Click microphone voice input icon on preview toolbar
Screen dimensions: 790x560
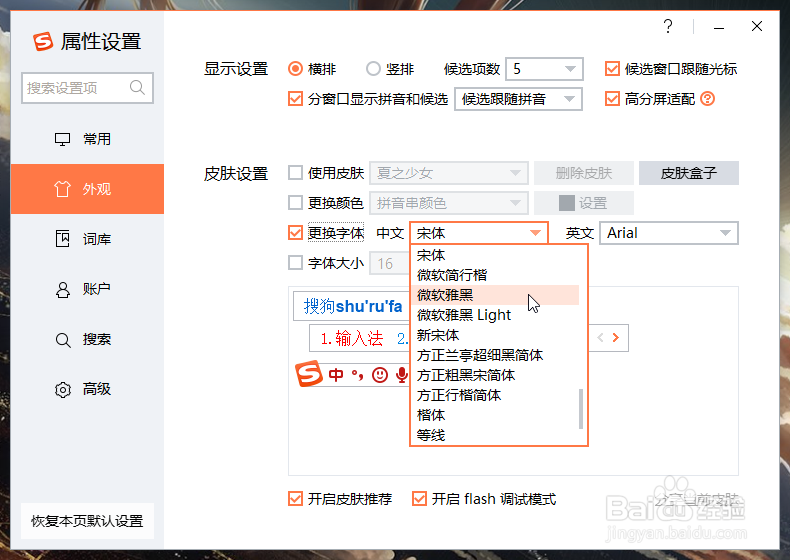pos(402,375)
